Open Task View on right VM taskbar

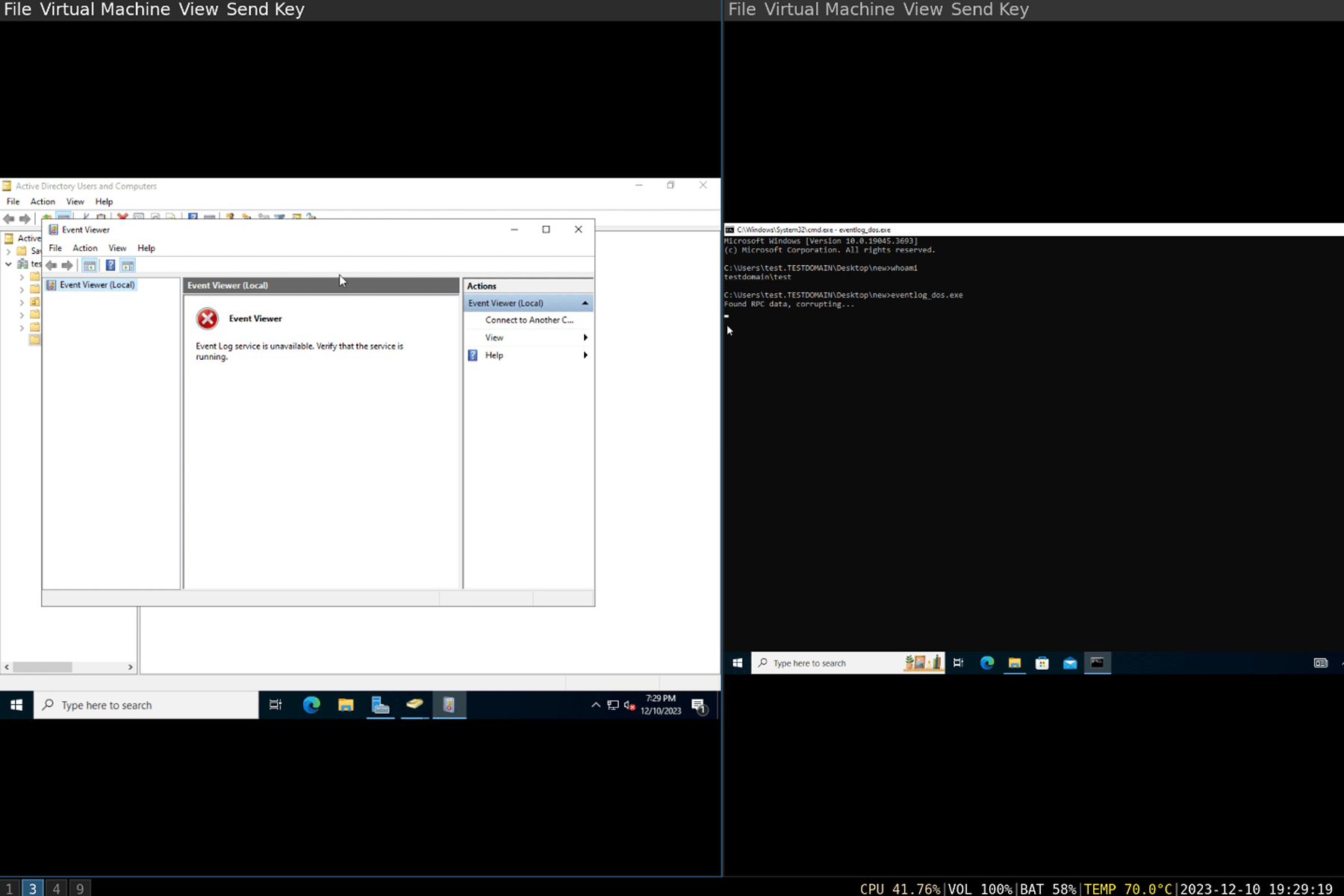(959, 663)
